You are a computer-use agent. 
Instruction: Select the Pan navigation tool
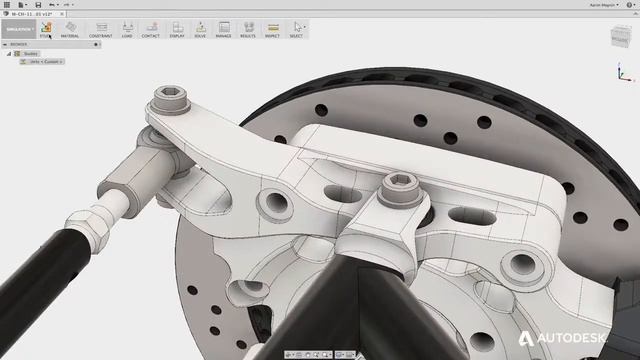pyautogui.click(x=308, y=354)
